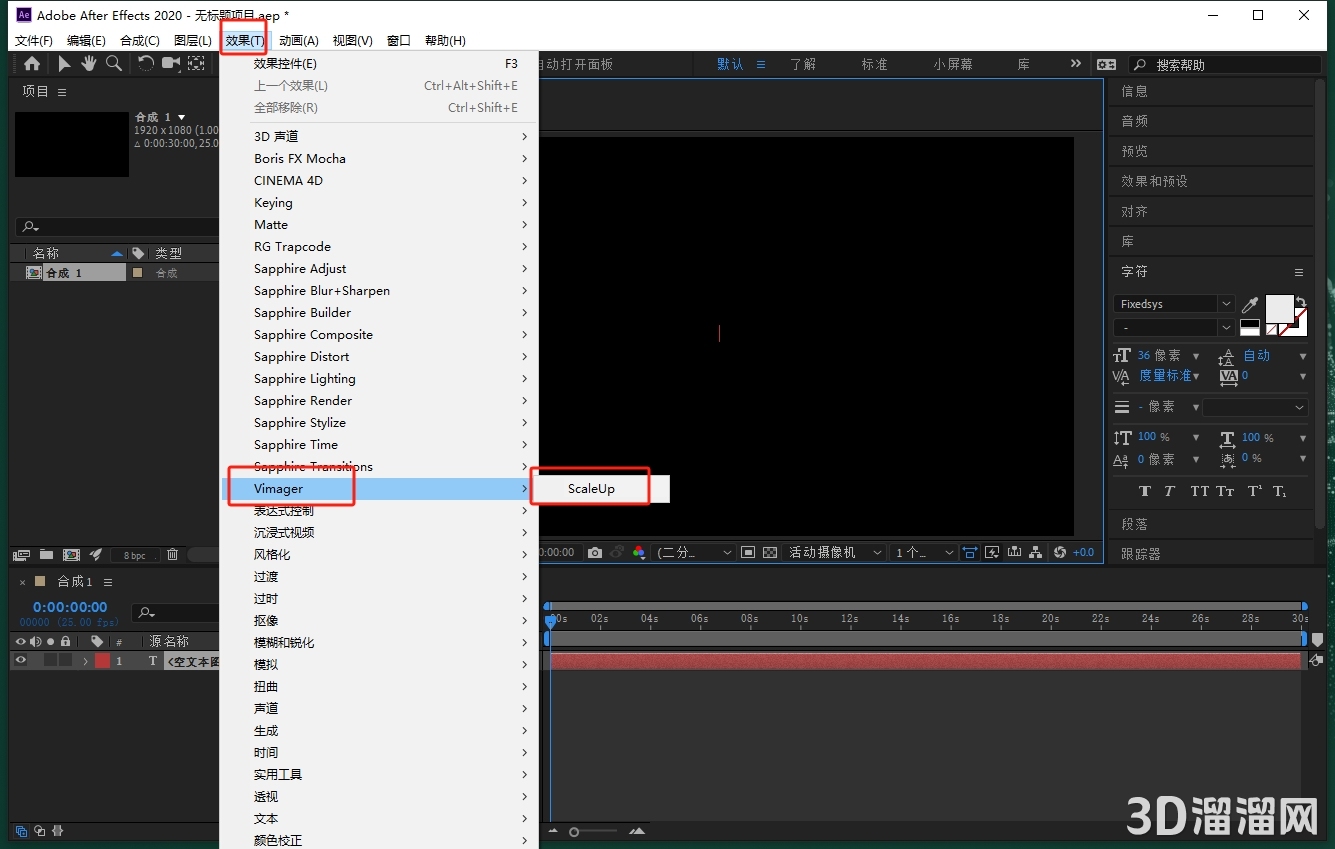Click the snapshot camera icon below the viewer
This screenshot has width=1335, height=849.
coord(595,552)
